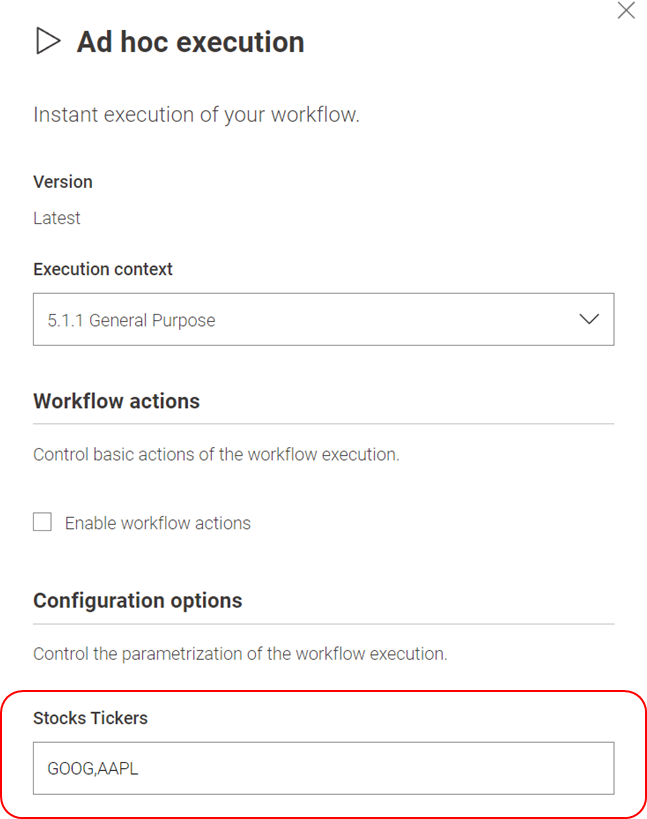Viewport: 647px width, 819px height.
Task: Open the Execution context dropdown
Action: (323, 320)
